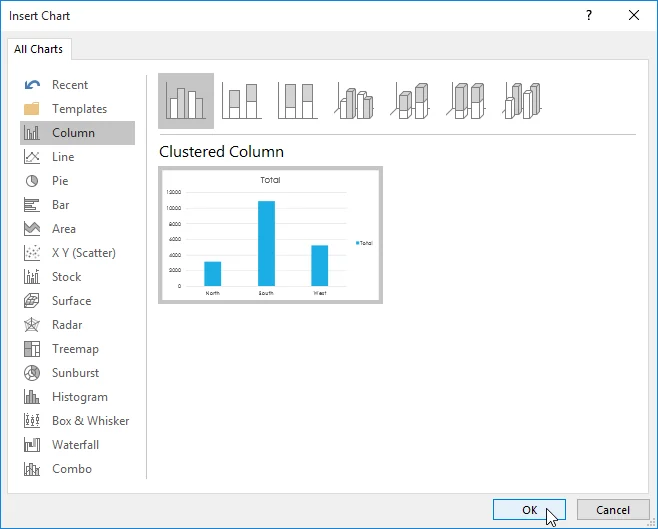This screenshot has height=529, width=658.
Task: Pick the 3-D 100% Stacked Column icon
Action: (466, 101)
